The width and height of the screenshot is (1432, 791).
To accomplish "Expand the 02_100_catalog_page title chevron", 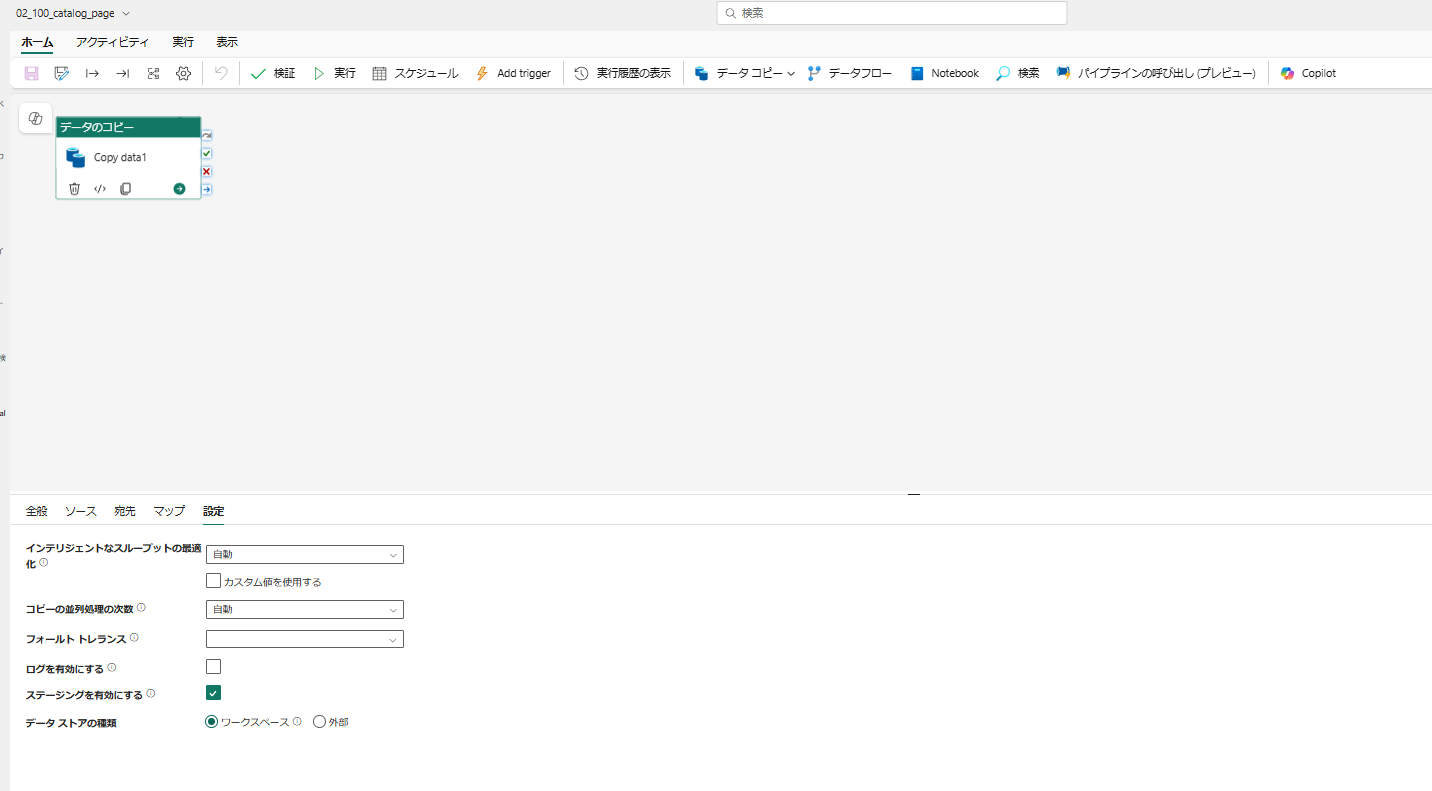I will pos(126,13).
